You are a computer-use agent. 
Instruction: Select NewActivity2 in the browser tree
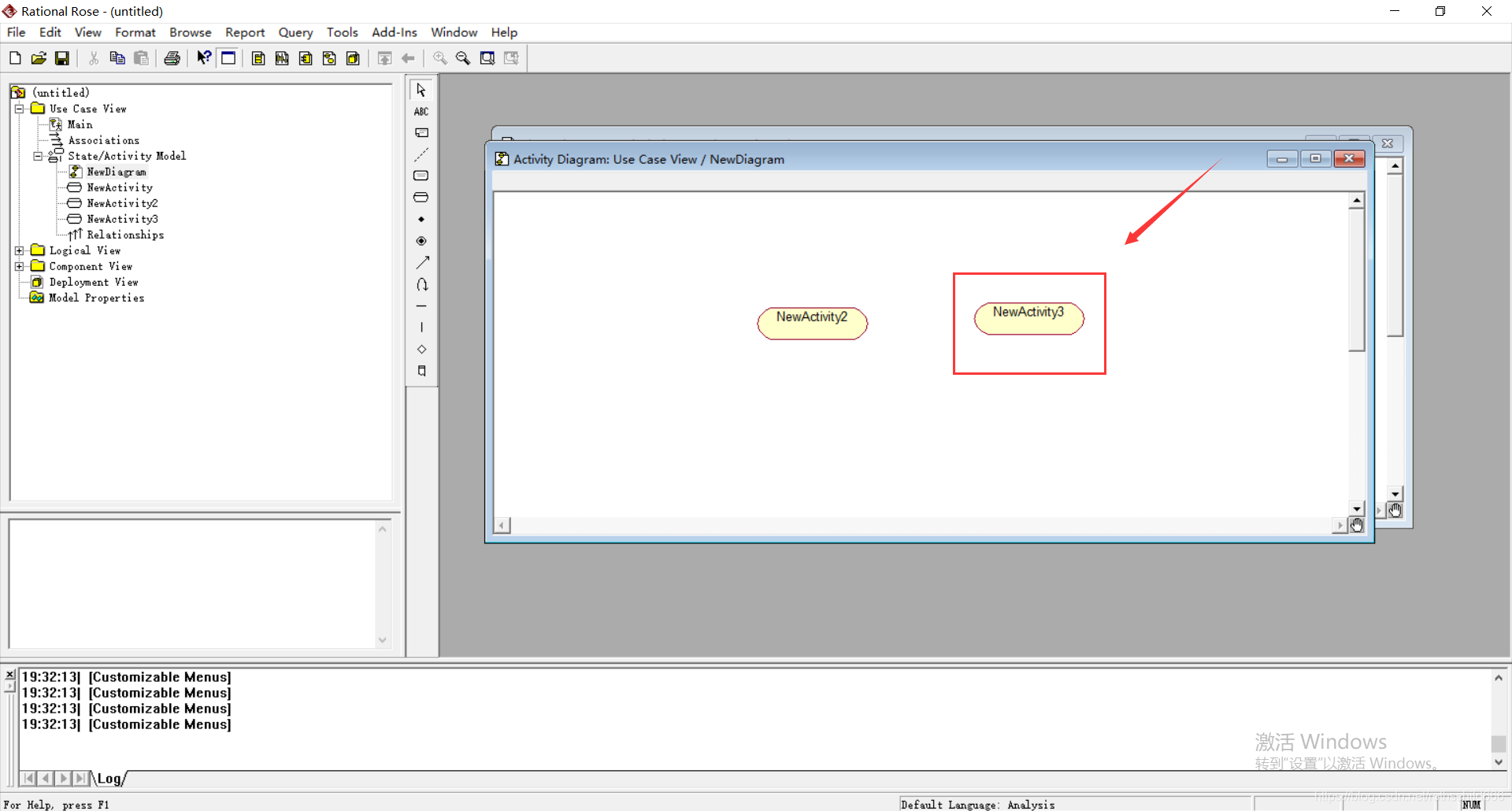click(122, 203)
